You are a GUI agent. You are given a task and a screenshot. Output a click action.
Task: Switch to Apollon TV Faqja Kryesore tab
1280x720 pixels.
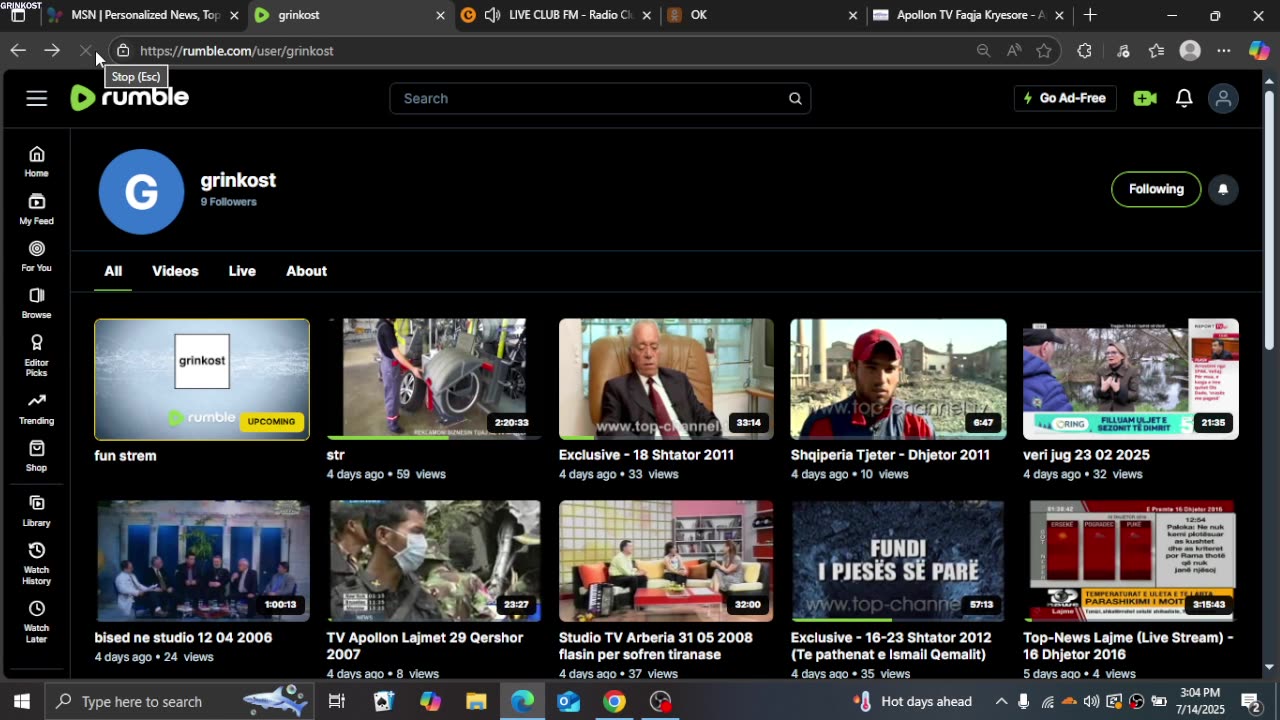(x=968, y=15)
